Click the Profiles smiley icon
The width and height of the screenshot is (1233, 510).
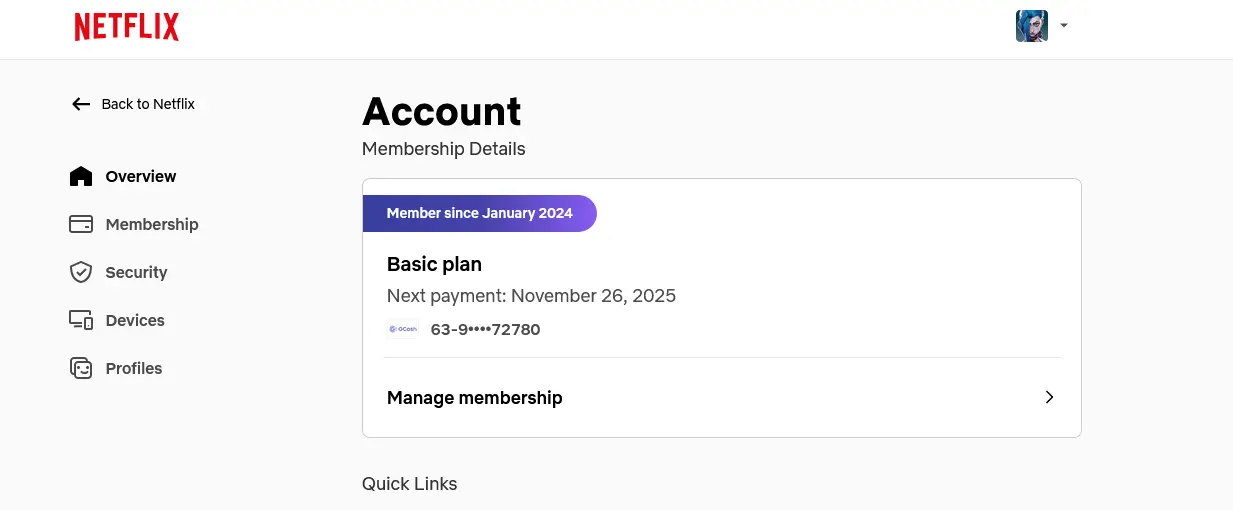pyautogui.click(x=81, y=368)
